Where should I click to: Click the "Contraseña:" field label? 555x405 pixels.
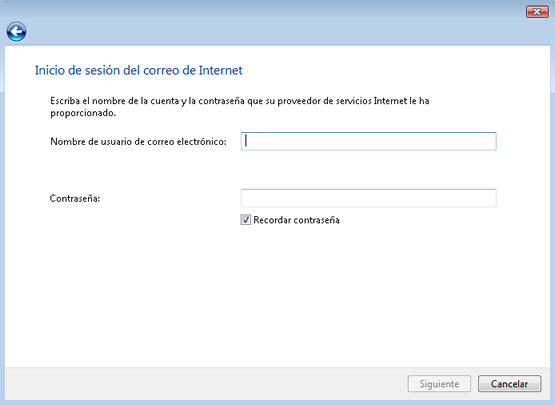pyautogui.click(x=75, y=198)
